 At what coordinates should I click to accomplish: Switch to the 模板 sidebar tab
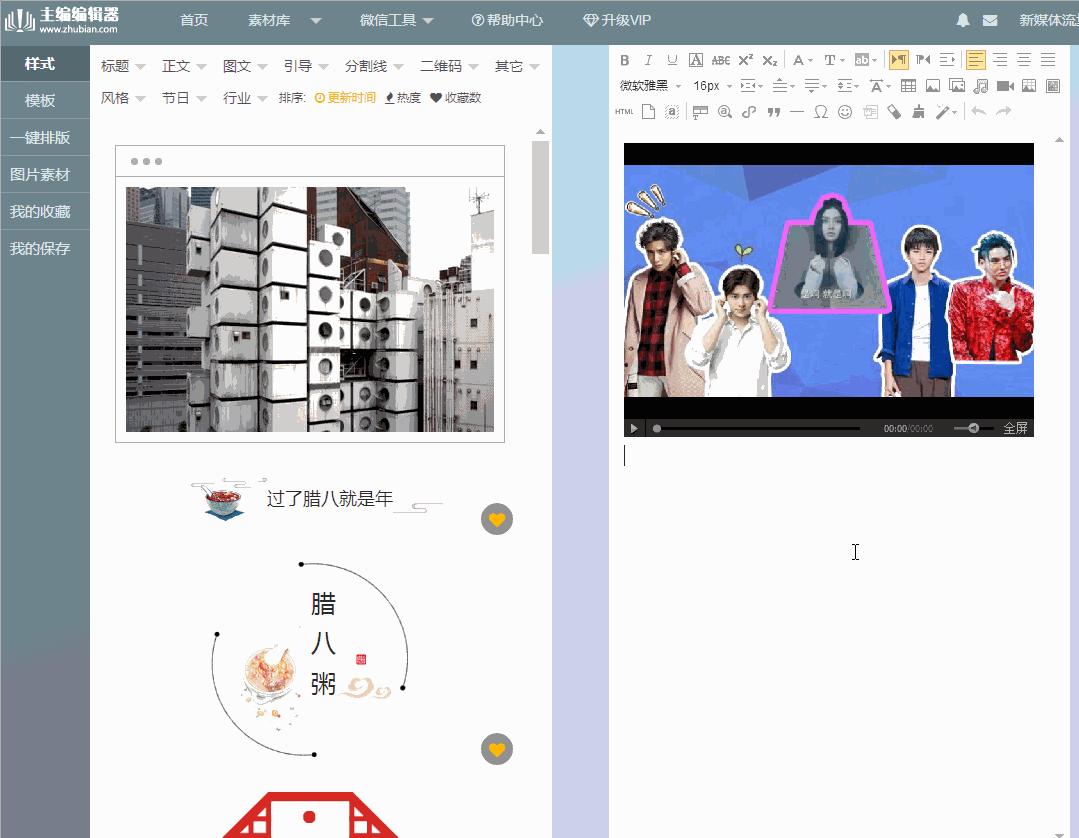point(45,99)
